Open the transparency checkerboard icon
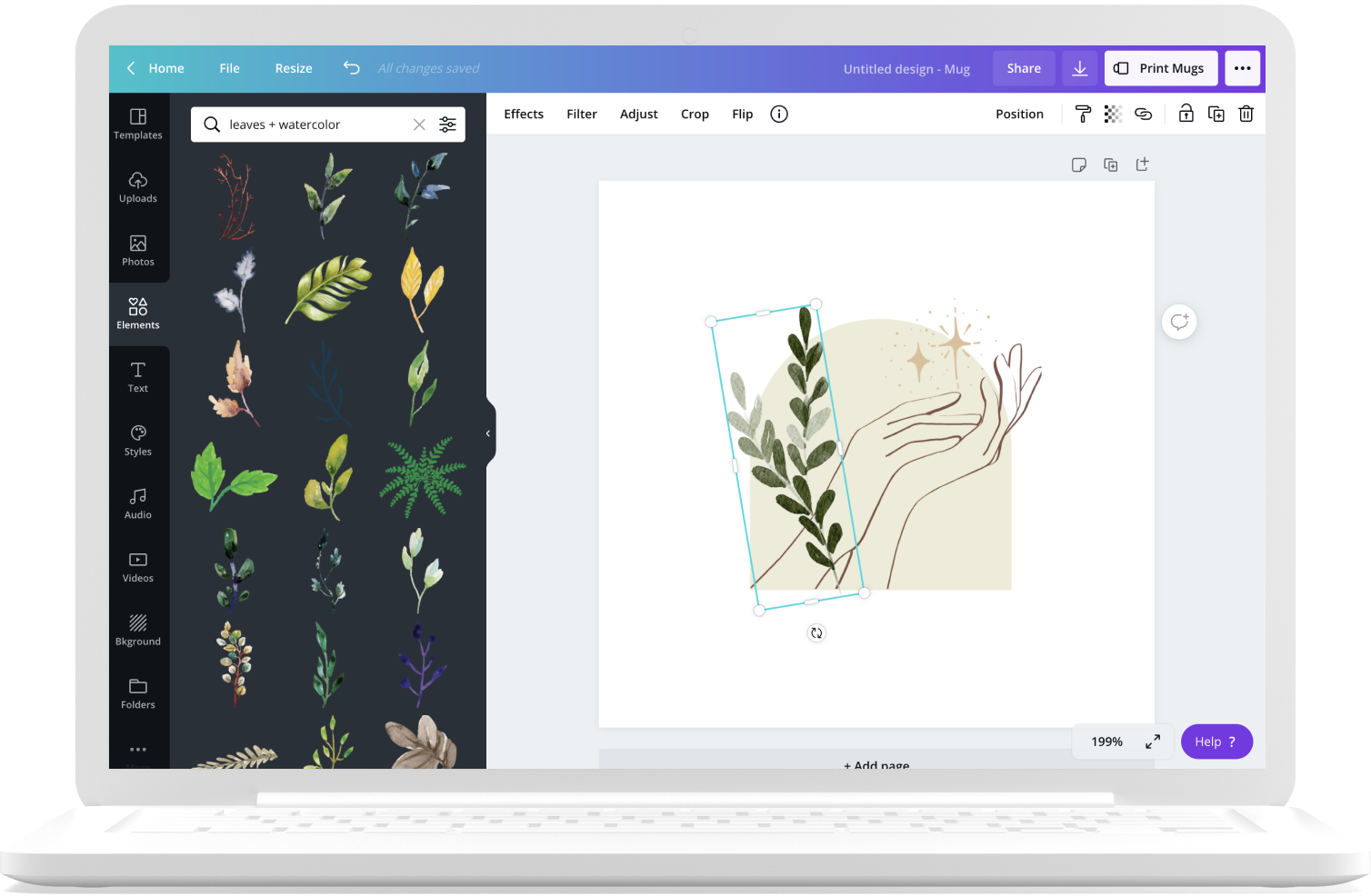Viewport: 1371px width, 896px height. [x=1113, y=114]
